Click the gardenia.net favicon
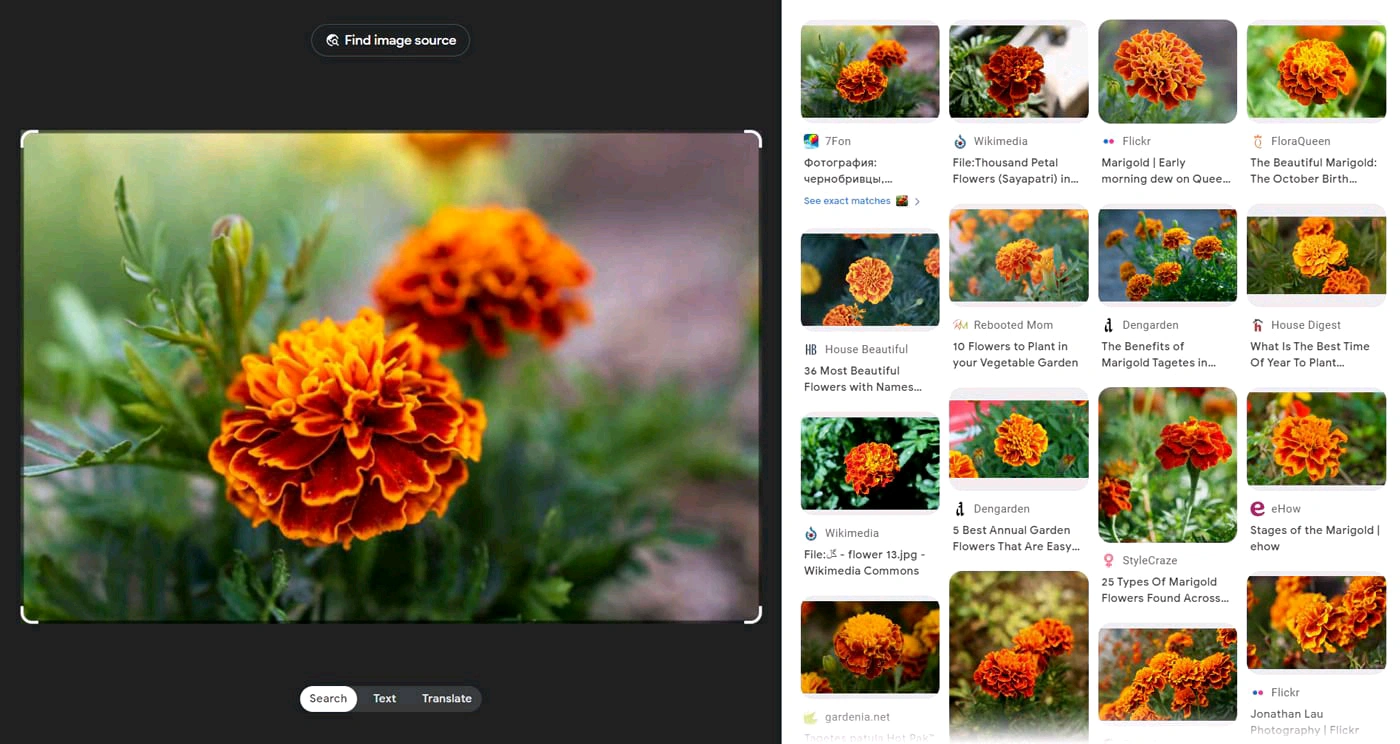Screen dimensions: 1400x744 click(811, 717)
